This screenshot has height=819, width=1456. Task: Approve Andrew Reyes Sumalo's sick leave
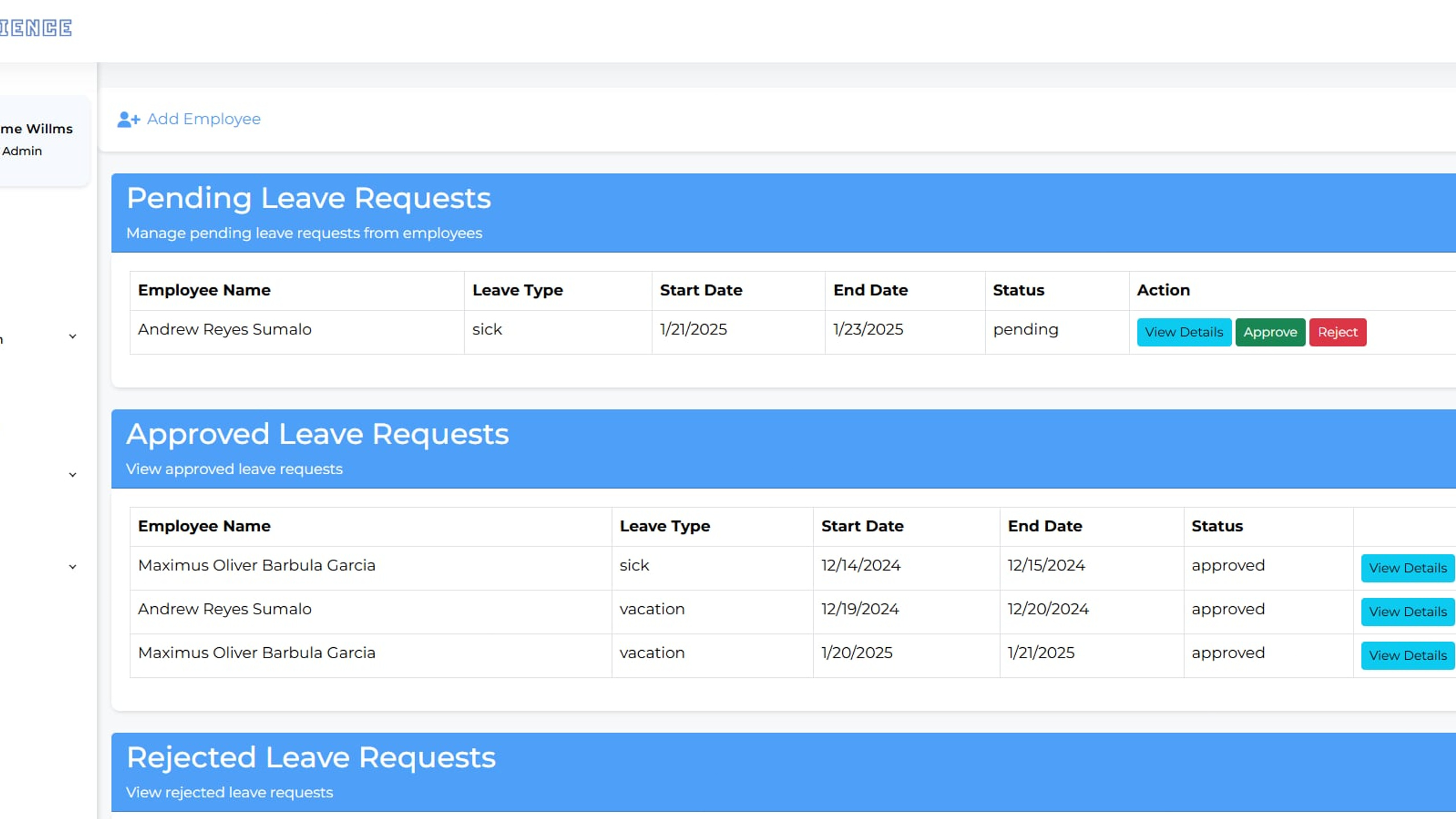1270,332
